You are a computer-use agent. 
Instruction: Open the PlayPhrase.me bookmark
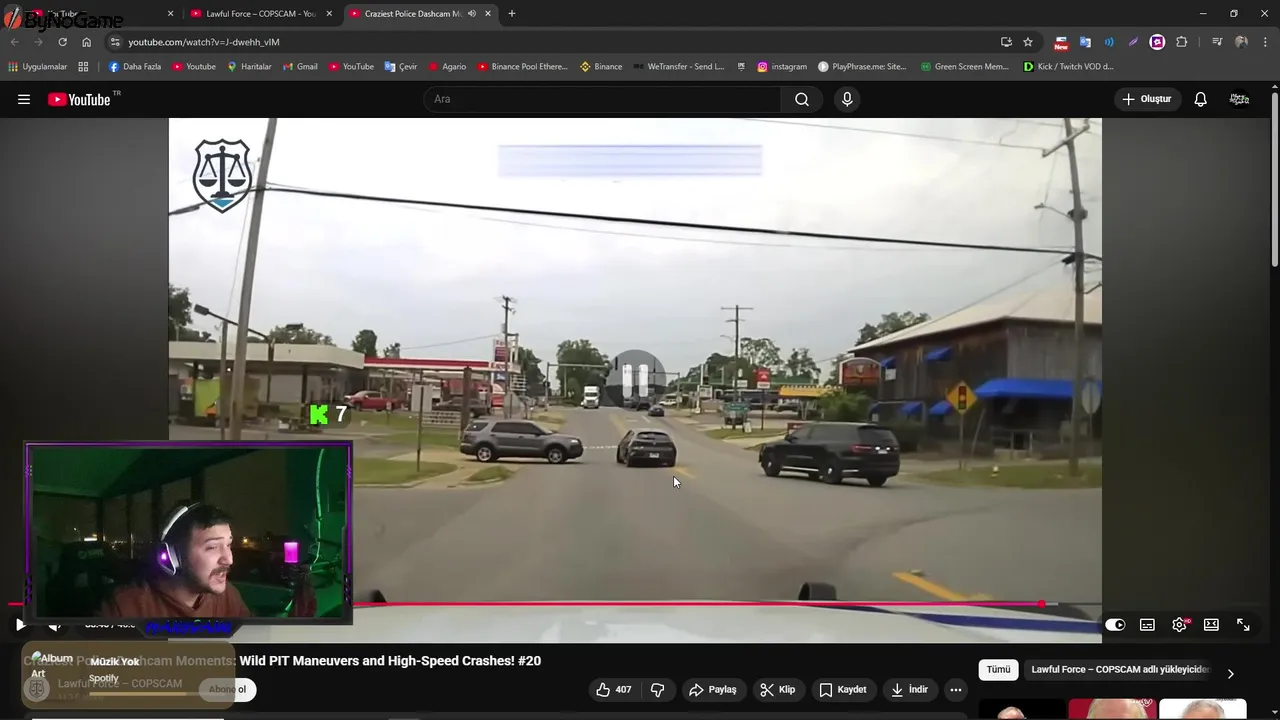click(862, 67)
